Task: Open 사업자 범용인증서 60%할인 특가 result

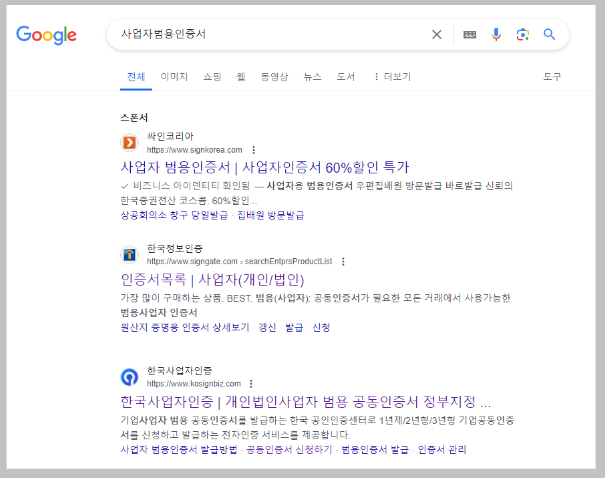Action: tap(265, 167)
